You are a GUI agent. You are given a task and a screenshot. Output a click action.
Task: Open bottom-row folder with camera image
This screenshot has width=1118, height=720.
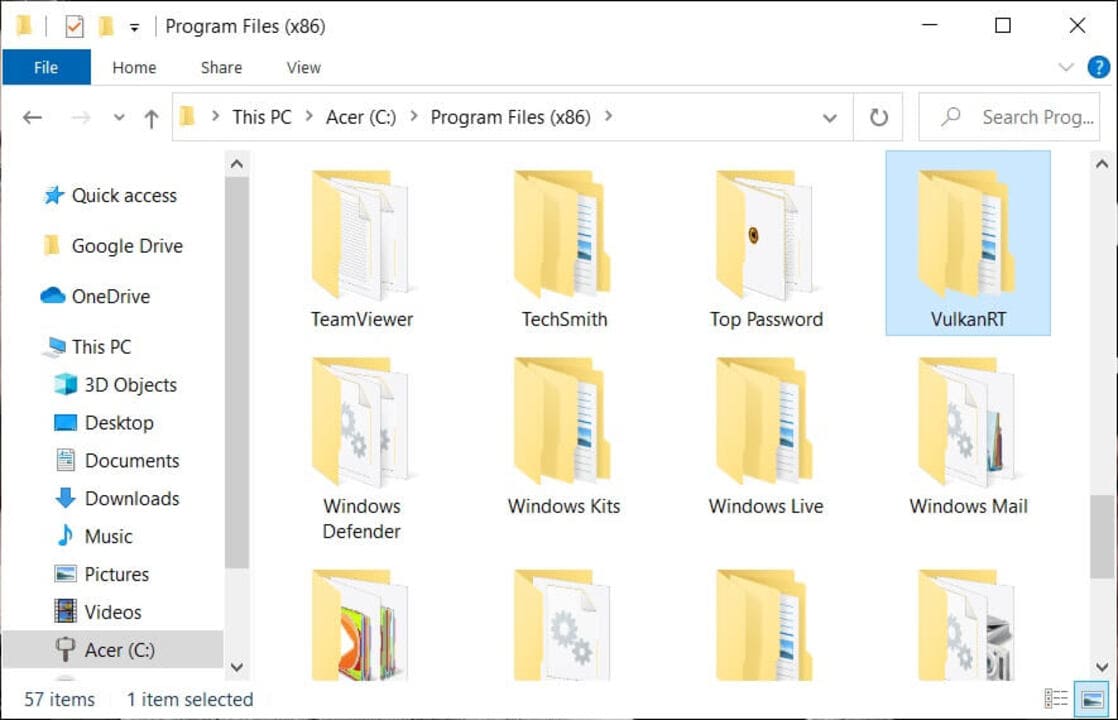tap(967, 624)
